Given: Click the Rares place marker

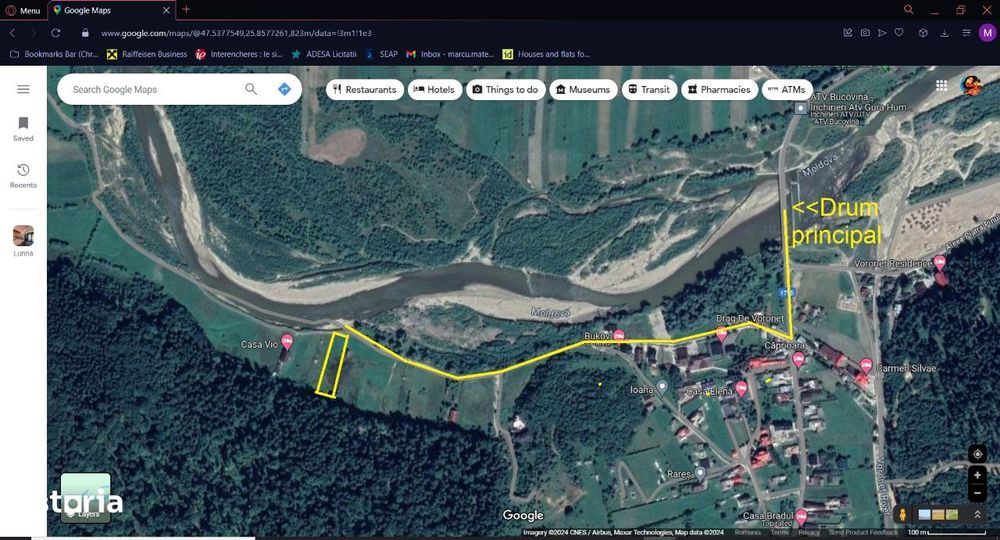Looking at the screenshot, I should (x=700, y=472).
